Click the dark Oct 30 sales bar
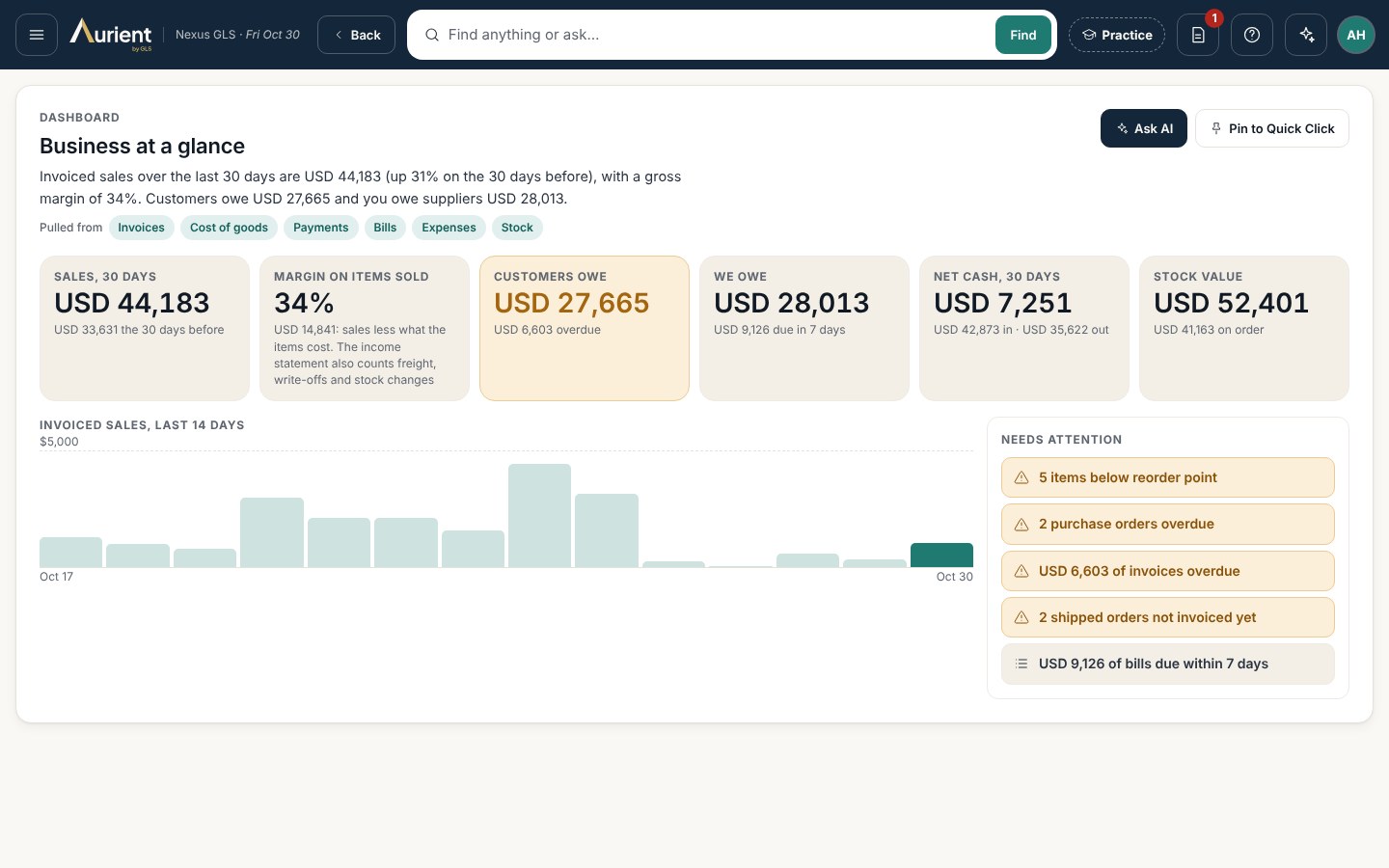Screen dimensions: 1389x868 point(941,556)
